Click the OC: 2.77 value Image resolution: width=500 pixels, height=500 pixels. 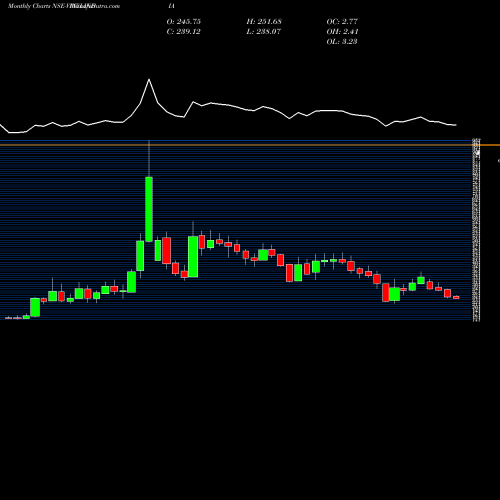pos(342,22)
